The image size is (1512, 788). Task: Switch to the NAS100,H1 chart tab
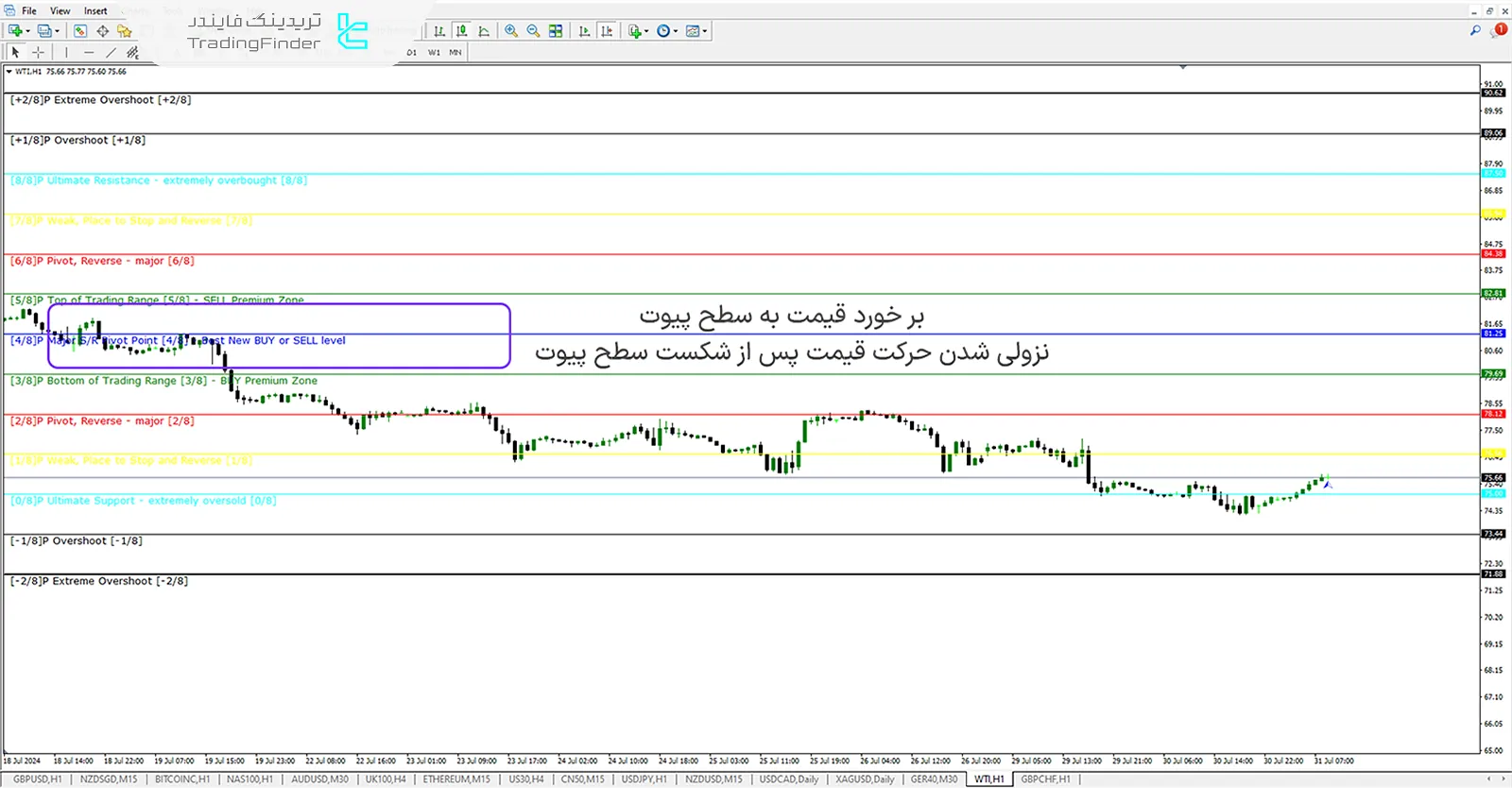tap(249, 779)
